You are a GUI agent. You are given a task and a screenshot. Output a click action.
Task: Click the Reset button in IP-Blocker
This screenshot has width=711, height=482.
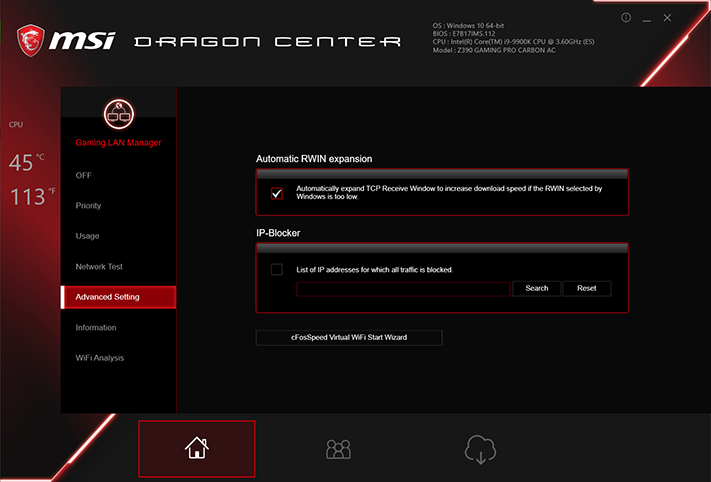click(587, 288)
